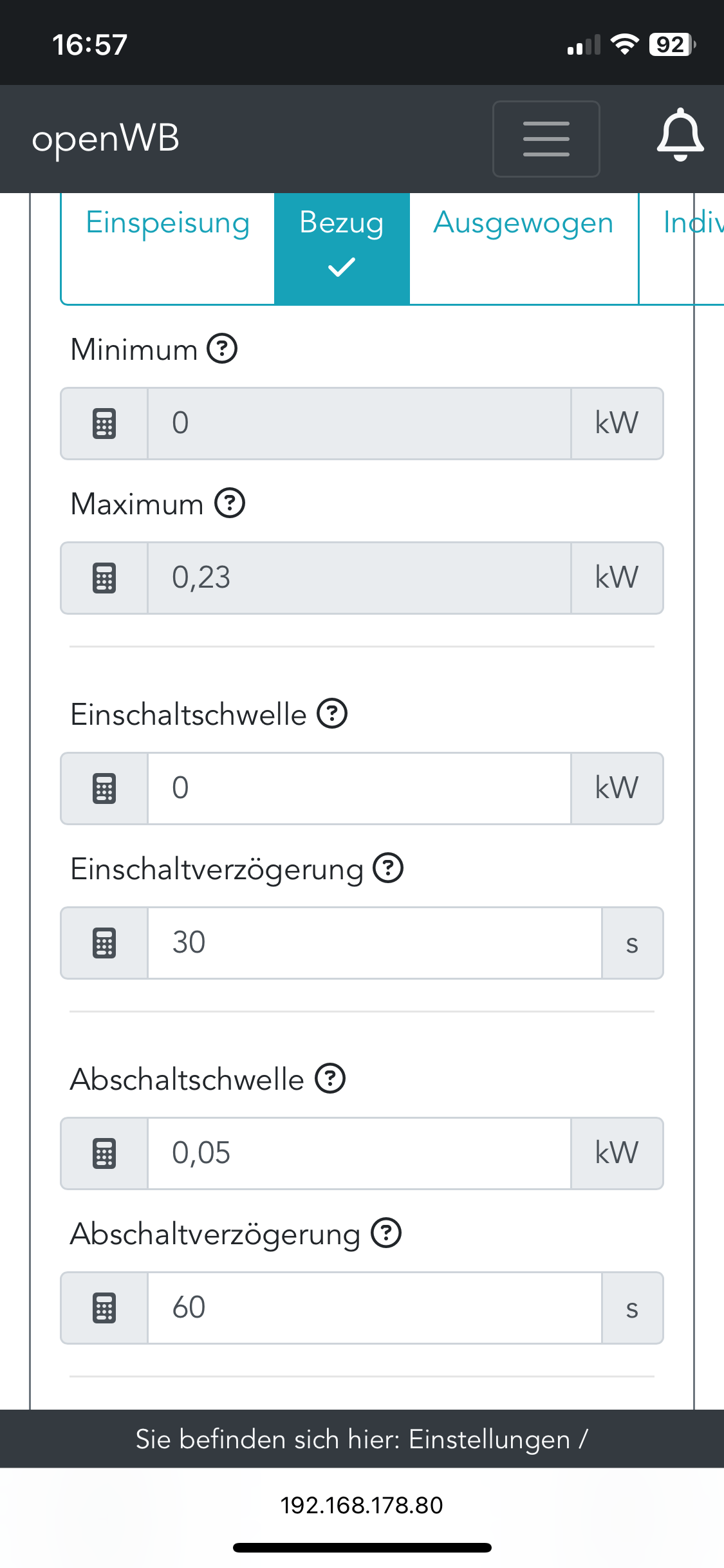Expand the hamburger navigation menu
This screenshot has height=1568, width=724.
(x=546, y=138)
